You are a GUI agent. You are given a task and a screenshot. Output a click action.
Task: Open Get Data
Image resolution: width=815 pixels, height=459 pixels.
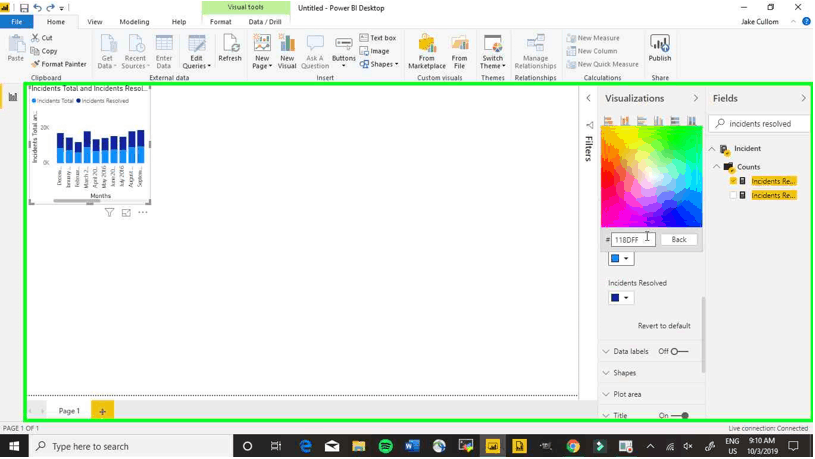[107, 51]
